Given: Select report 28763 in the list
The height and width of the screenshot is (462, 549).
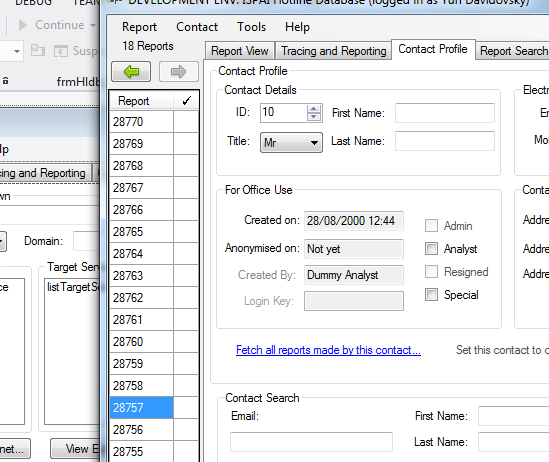Looking at the screenshot, I should point(141,275).
